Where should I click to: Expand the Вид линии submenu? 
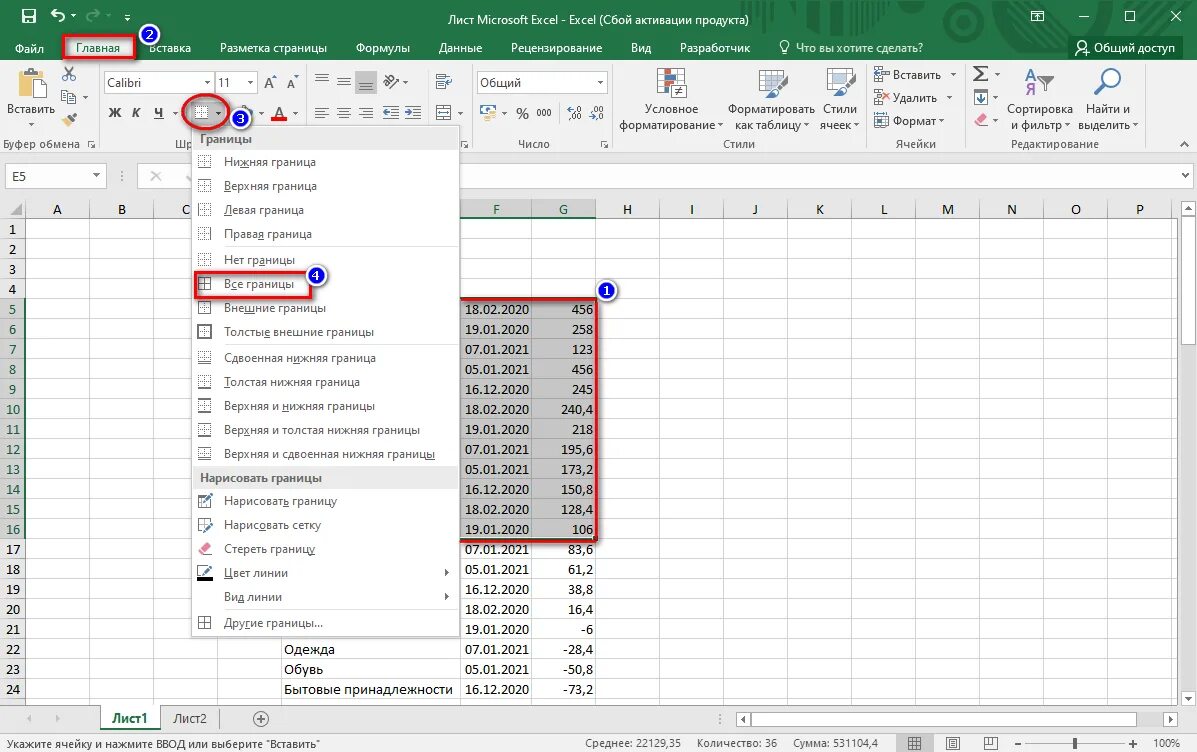[325, 597]
